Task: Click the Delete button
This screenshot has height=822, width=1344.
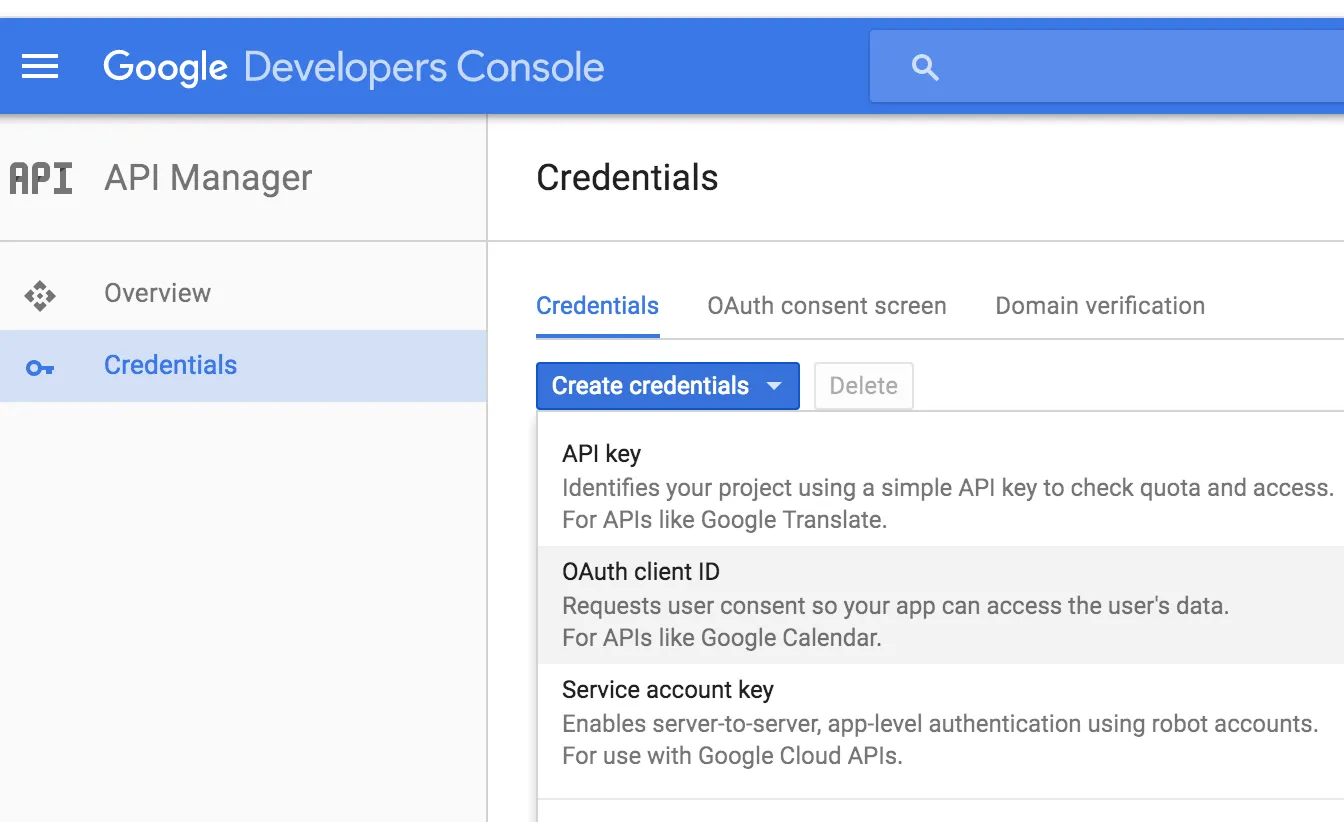Action: coord(863,386)
